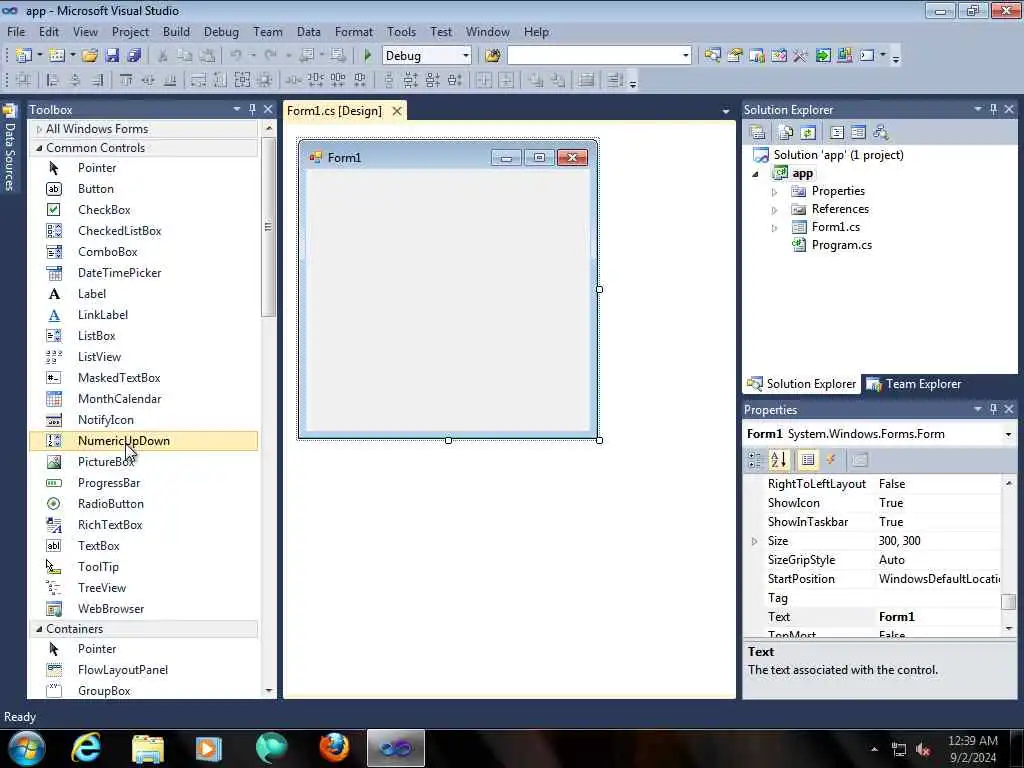The image size is (1024, 768).
Task: Pin the Toolbox panel with pushpin
Action: [252, 109]
